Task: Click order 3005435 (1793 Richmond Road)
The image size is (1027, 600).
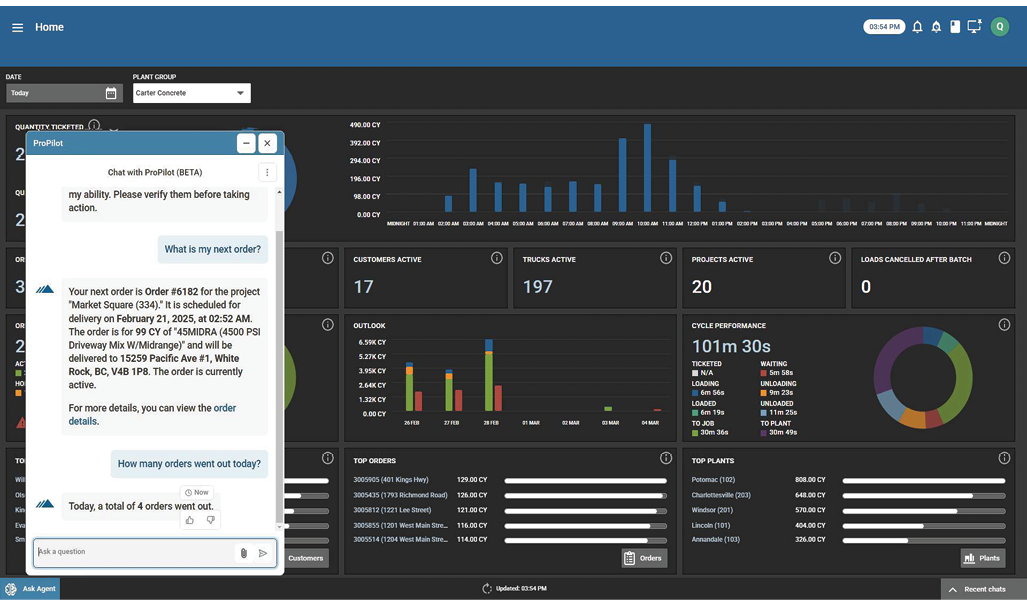Action: 400,495
